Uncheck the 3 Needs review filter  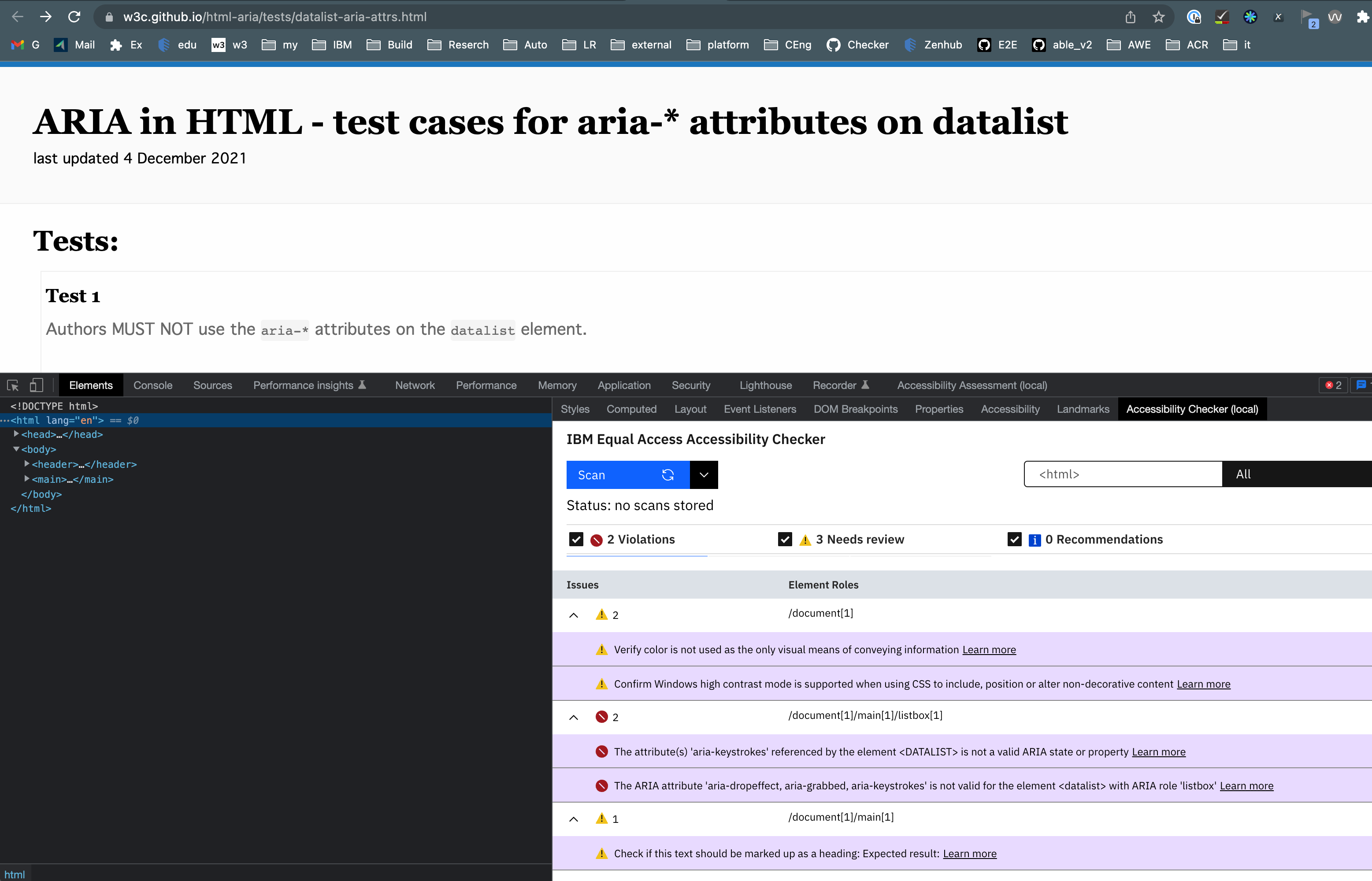point(785,539)
